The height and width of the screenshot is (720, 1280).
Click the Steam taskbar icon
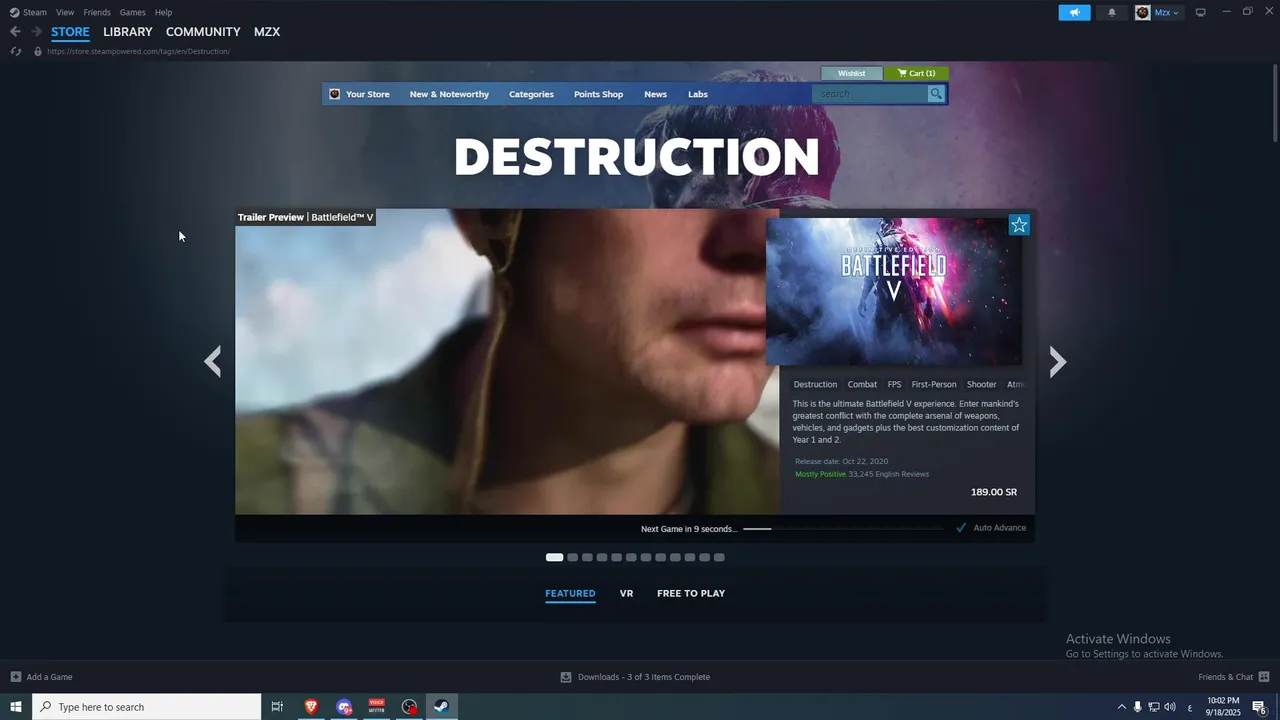coord(441,707)
